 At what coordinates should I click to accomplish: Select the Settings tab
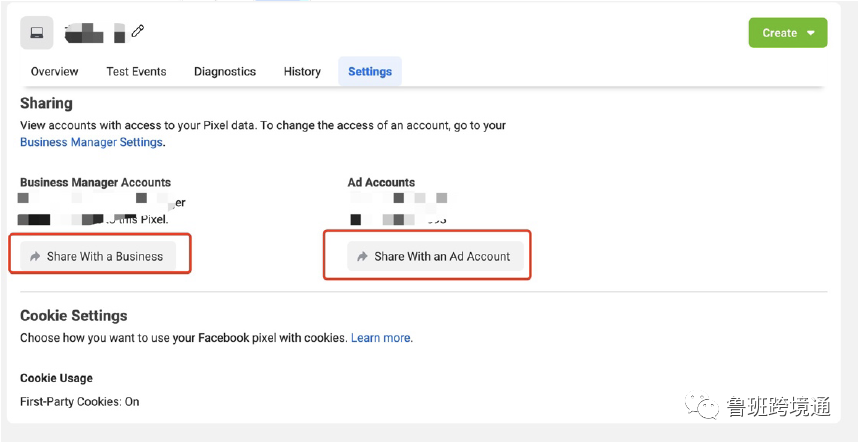pyautogui.click(x=370, y=72)
